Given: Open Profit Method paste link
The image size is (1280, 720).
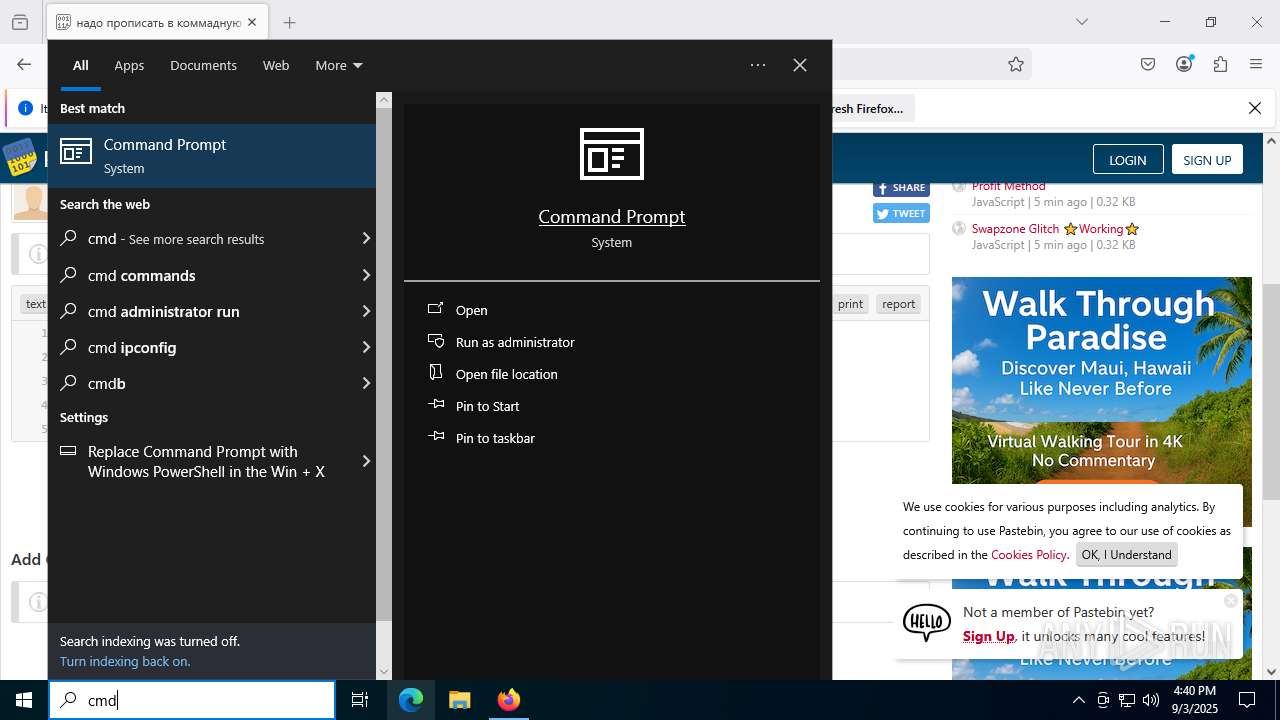Looking at the screenshot, I should [1008, 186].
